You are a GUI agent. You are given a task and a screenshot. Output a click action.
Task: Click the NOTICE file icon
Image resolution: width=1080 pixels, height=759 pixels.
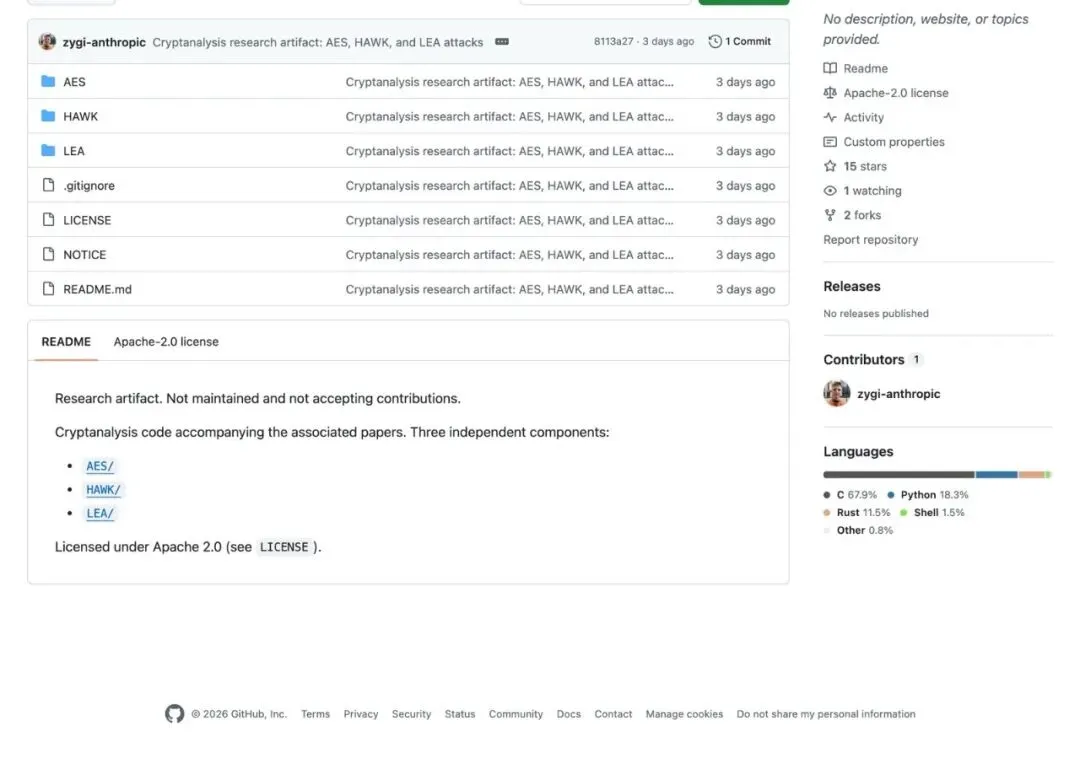click(x=48, y=253)
